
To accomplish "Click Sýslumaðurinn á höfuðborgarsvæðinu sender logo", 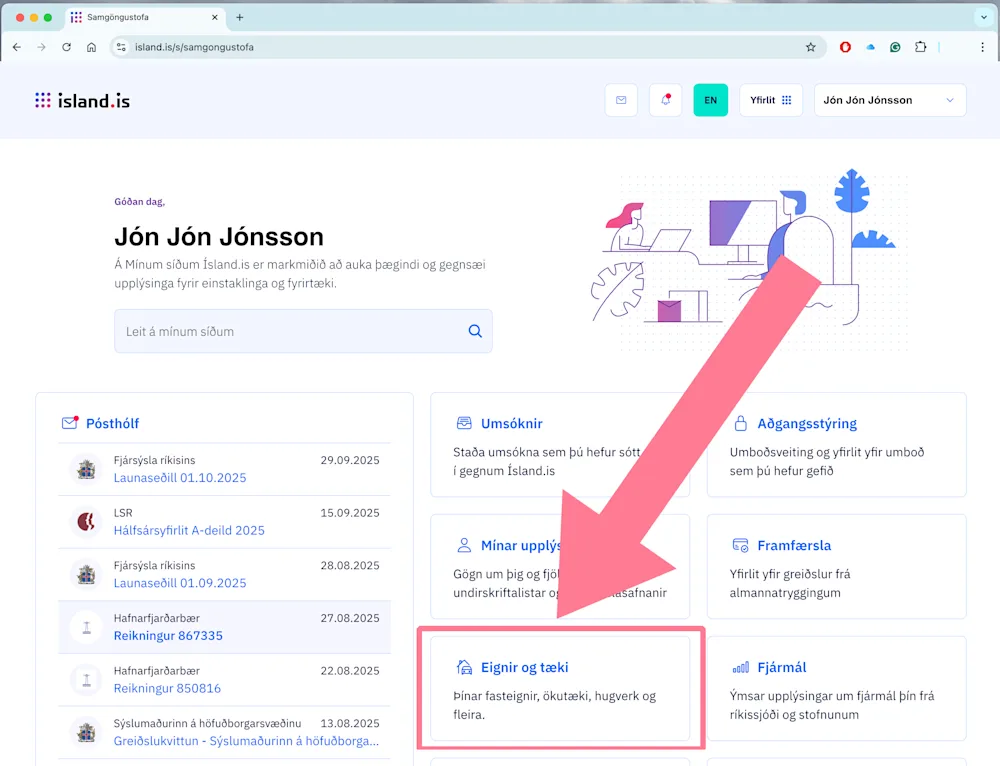I will (86, 732).
